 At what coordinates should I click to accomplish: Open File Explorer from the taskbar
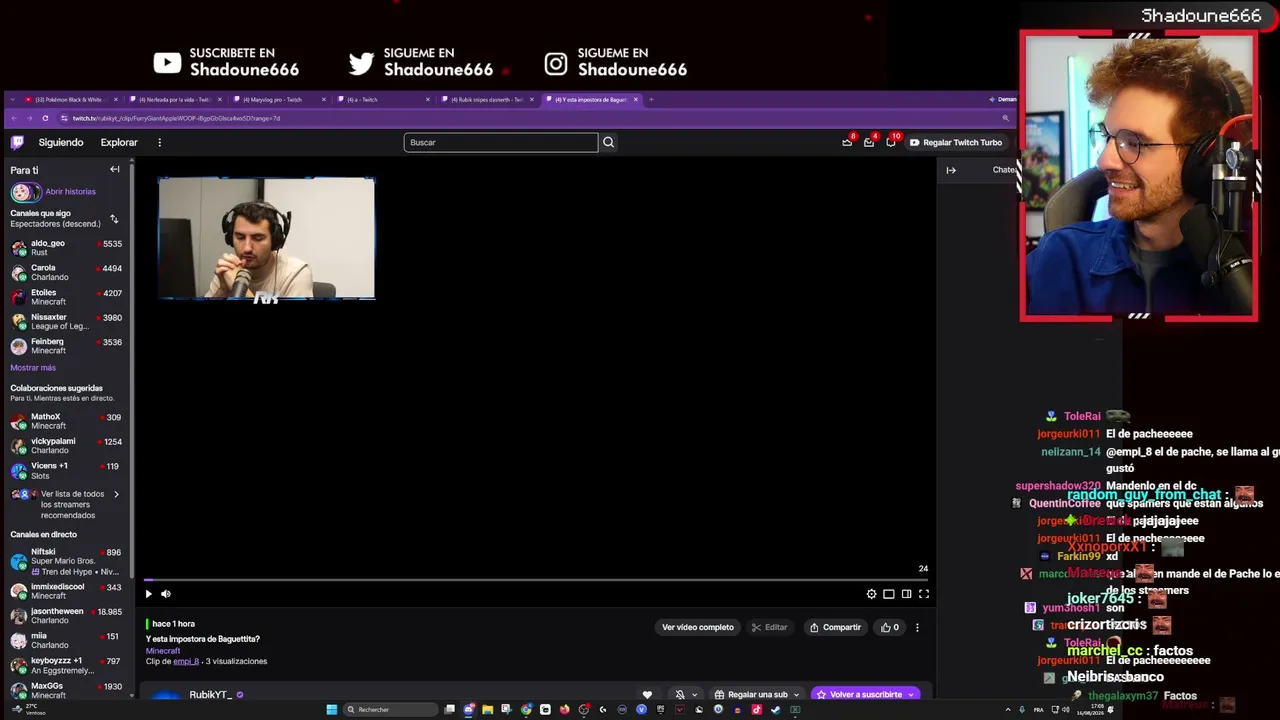(487, 710)
